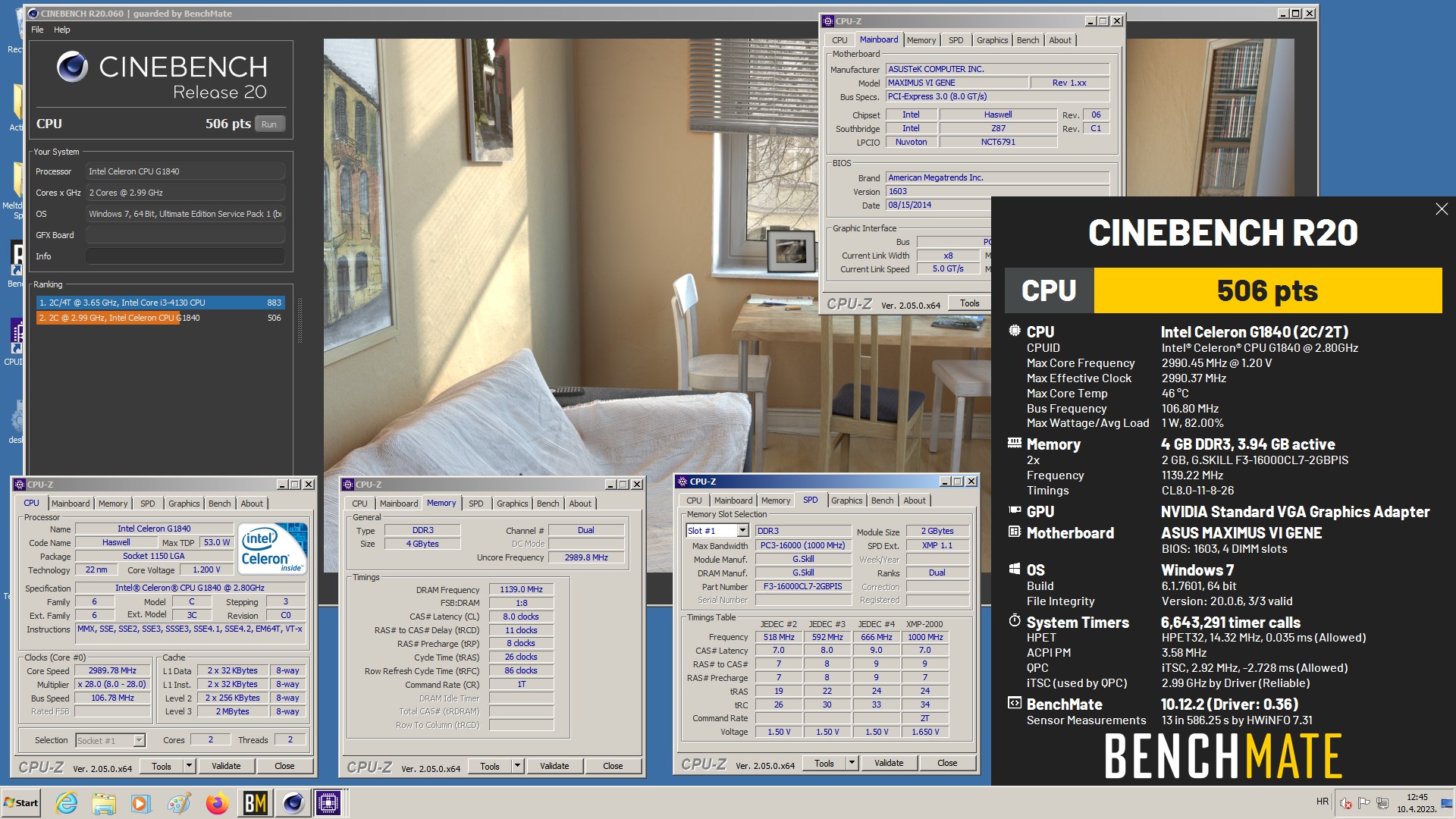
Task: Click the Info field in Cinebench
Action: (185, 256)
